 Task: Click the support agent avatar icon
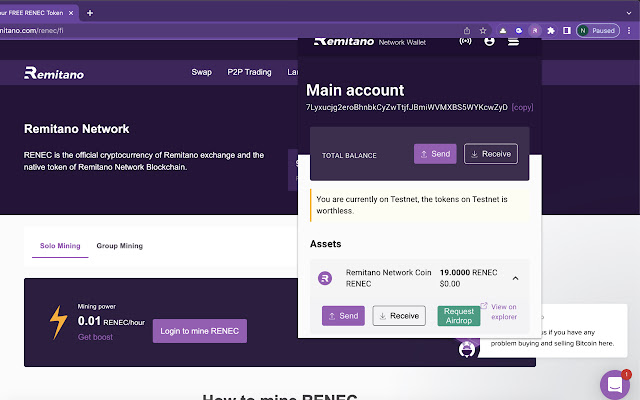tap(467, 349)
